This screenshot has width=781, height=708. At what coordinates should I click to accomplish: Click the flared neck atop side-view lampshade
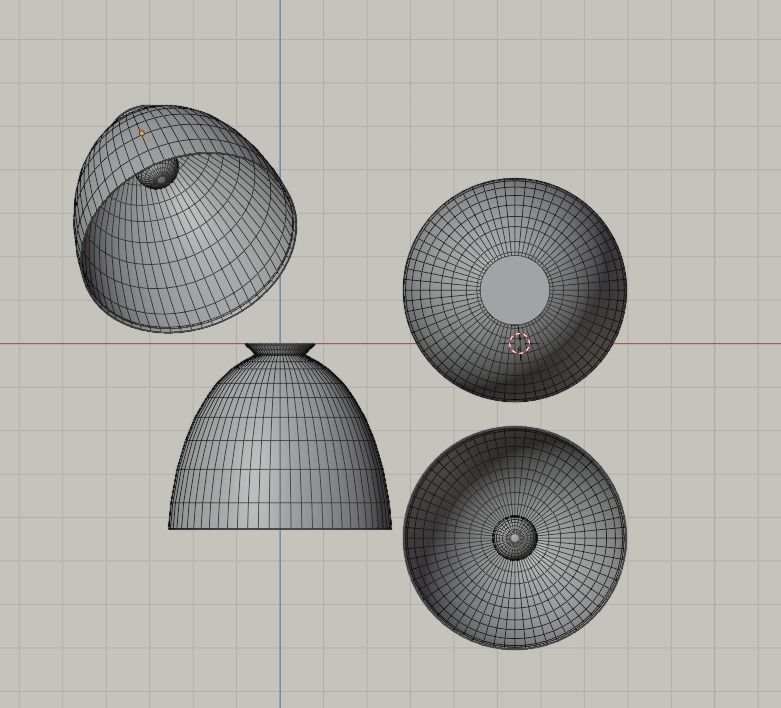(280, 349)
